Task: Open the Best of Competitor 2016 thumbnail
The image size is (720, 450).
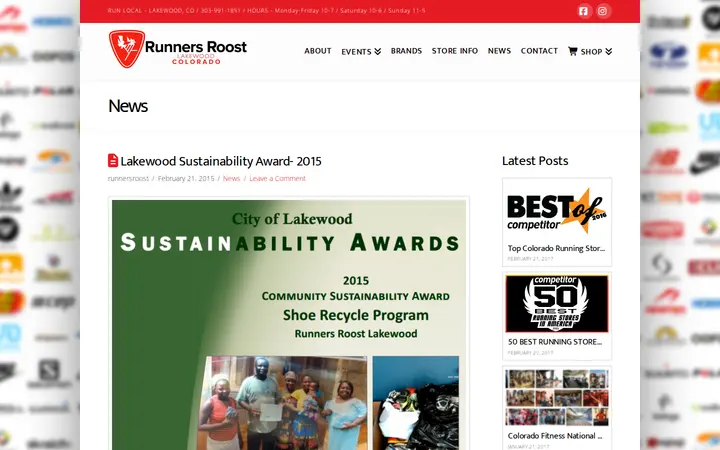Action: click(557, 210)
